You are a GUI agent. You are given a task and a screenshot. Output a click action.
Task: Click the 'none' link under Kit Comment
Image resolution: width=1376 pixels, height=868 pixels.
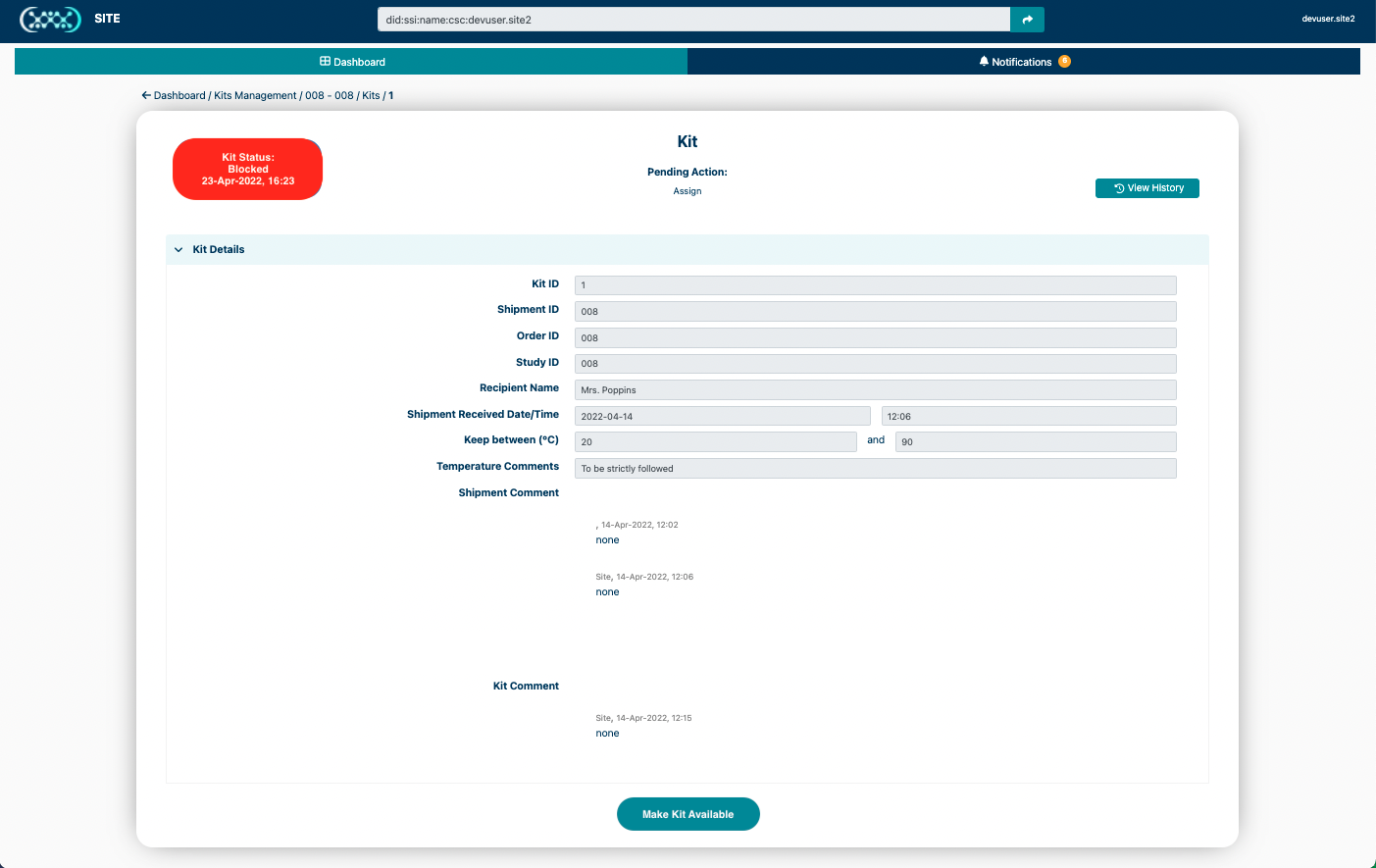pyautogui.click(x=606, y=733)
